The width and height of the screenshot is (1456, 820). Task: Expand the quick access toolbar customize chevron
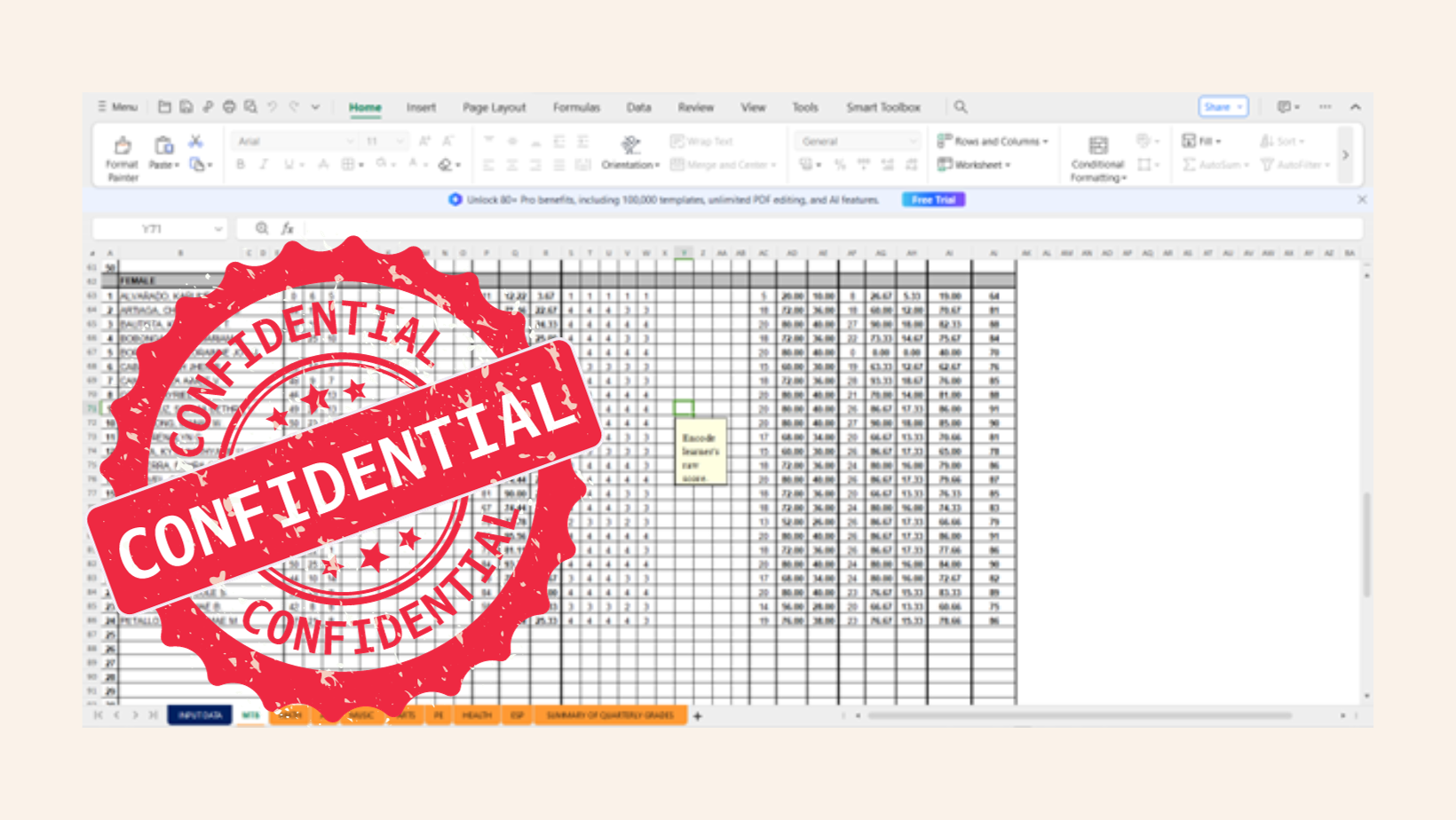[315, 106]
